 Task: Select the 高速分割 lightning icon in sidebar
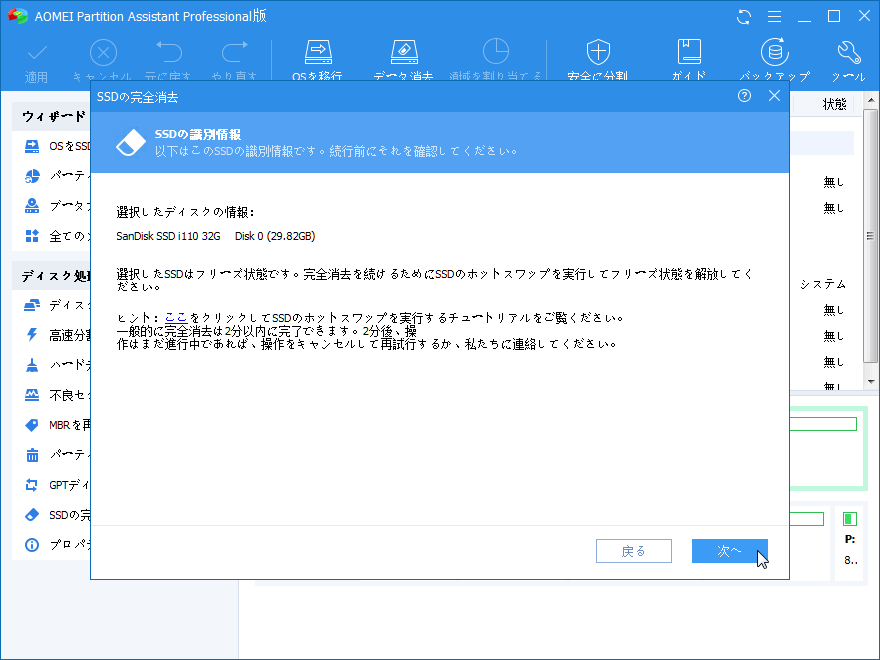point(32,335)
